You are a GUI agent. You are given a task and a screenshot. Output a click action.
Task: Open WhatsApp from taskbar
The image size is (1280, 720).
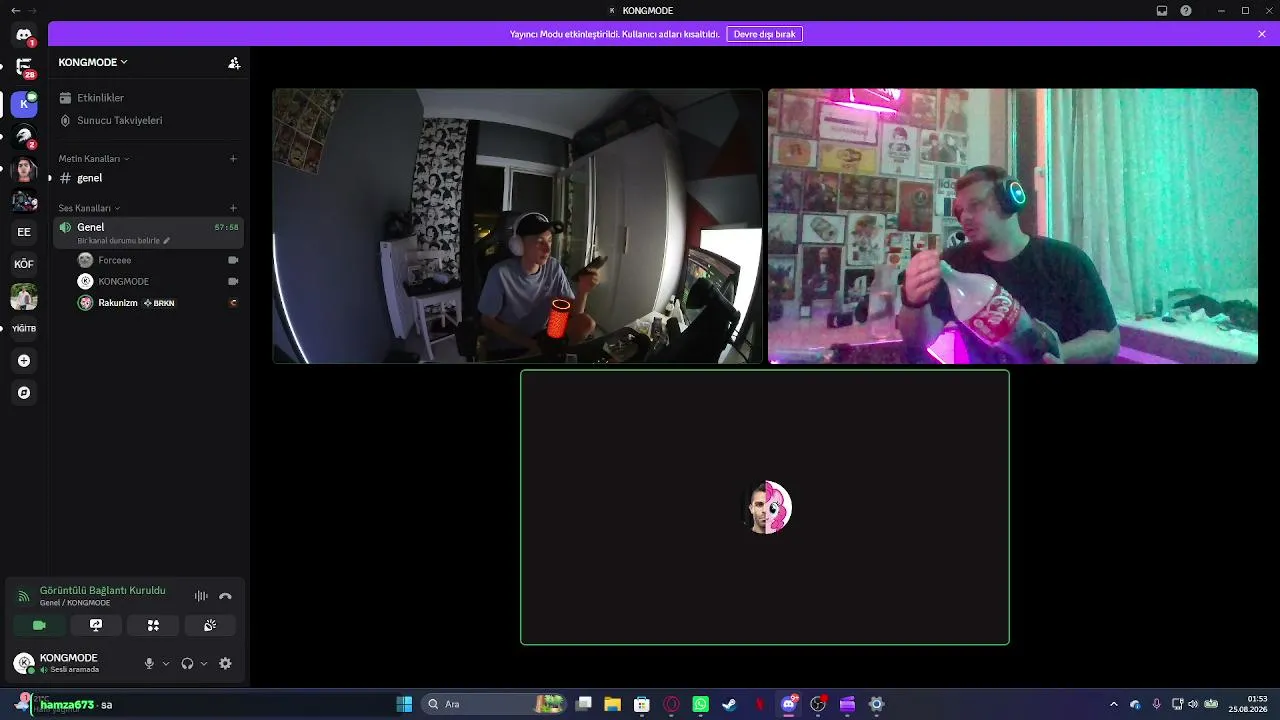[x=700, y=704]
